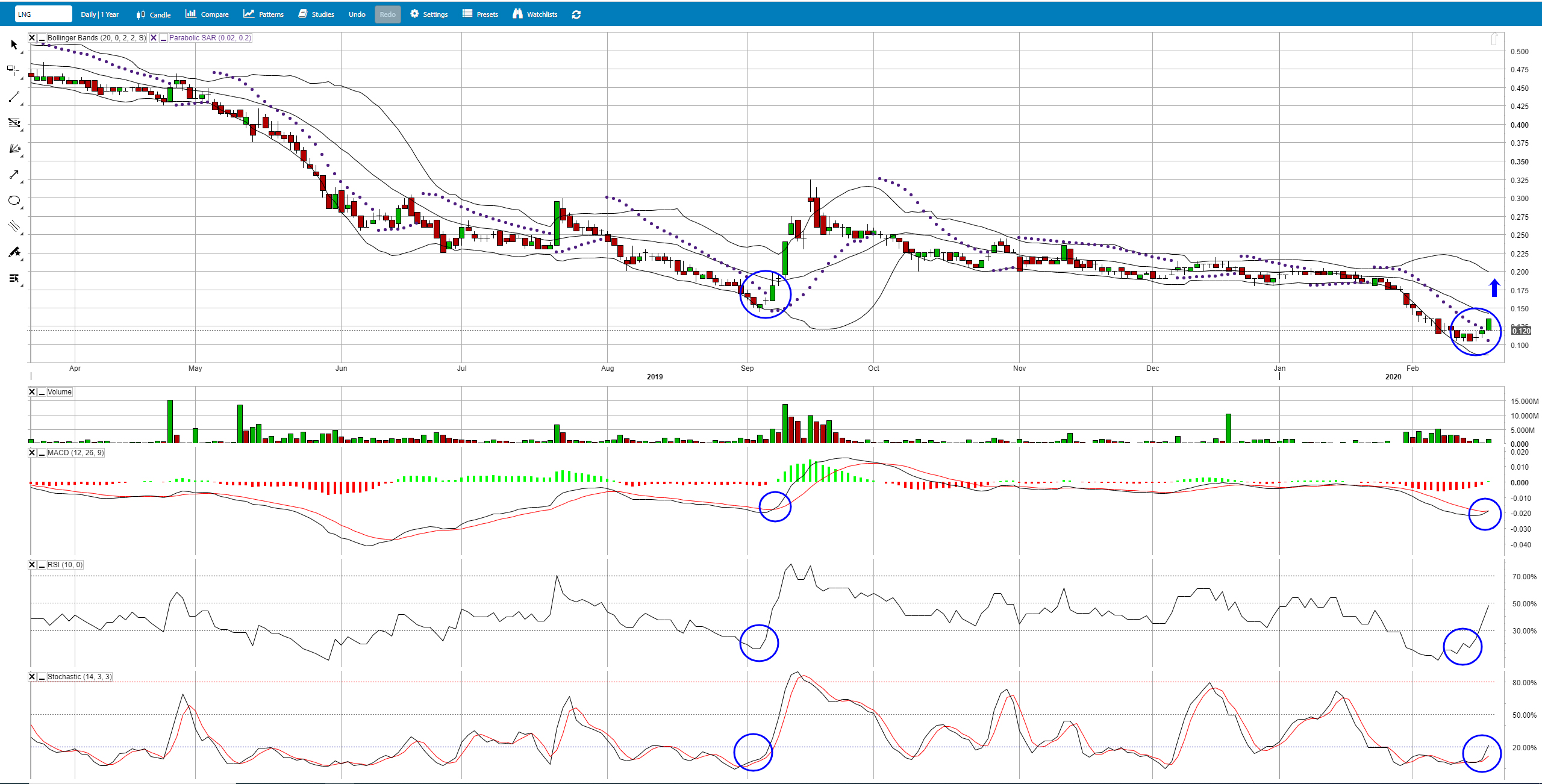Expand the trend line tool's corner arrow

coord(22,105)
